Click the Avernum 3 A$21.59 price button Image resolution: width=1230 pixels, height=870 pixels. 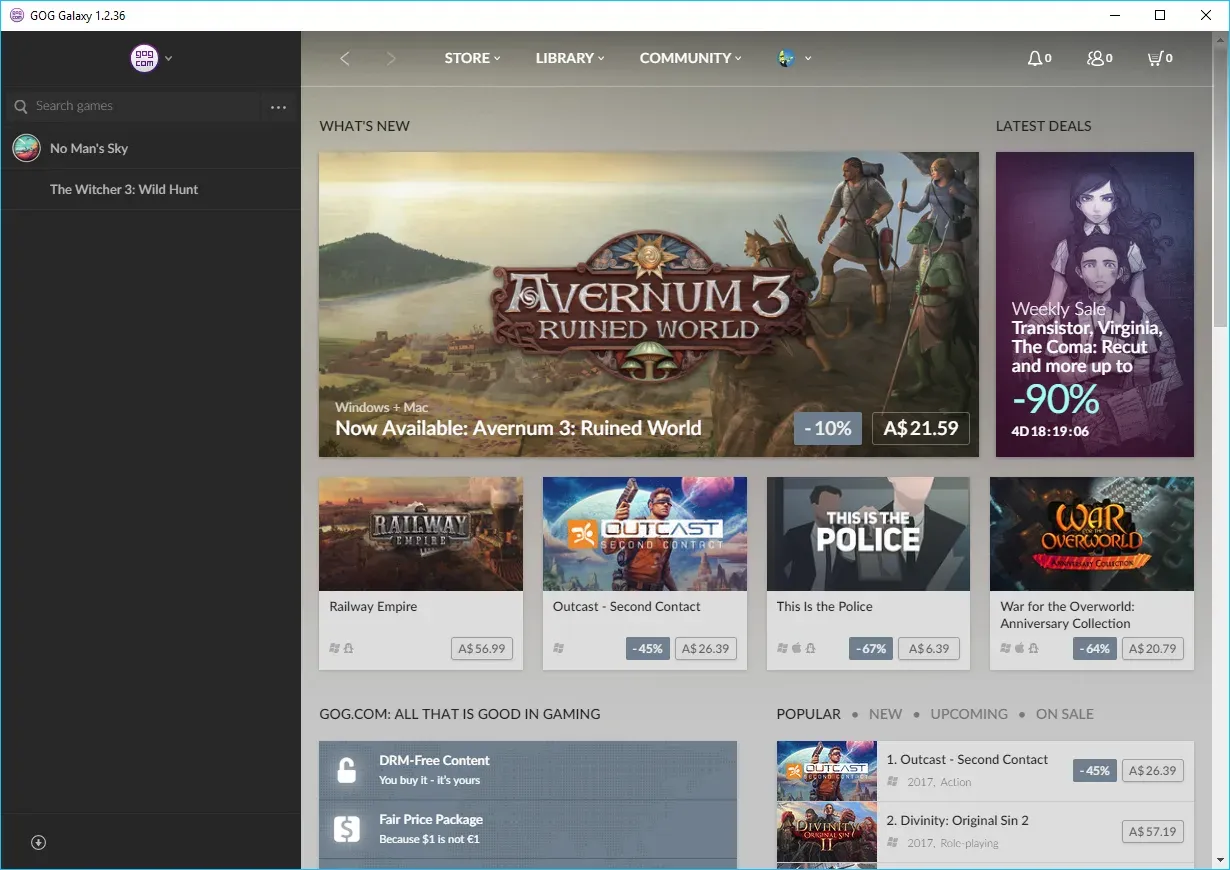point(921,429)
